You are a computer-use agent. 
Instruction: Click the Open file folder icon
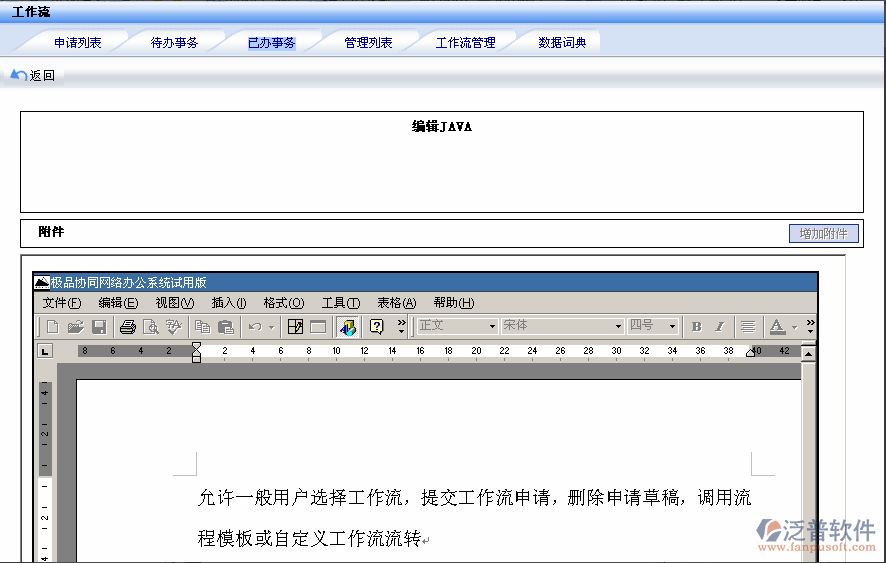pyautogui.click(x=75, y=326)
